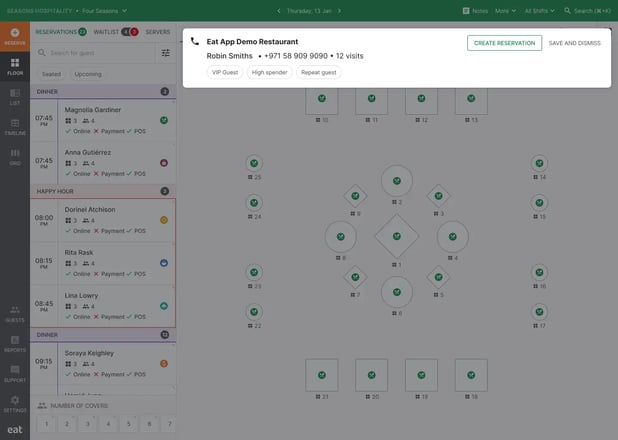Click the Repeat guest tag

318,72
